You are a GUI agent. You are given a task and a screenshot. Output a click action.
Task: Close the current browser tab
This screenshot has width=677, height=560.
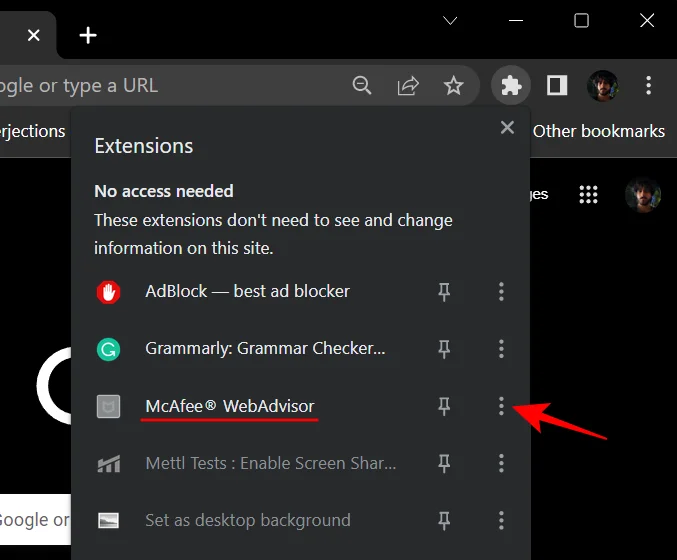(34, 35)
